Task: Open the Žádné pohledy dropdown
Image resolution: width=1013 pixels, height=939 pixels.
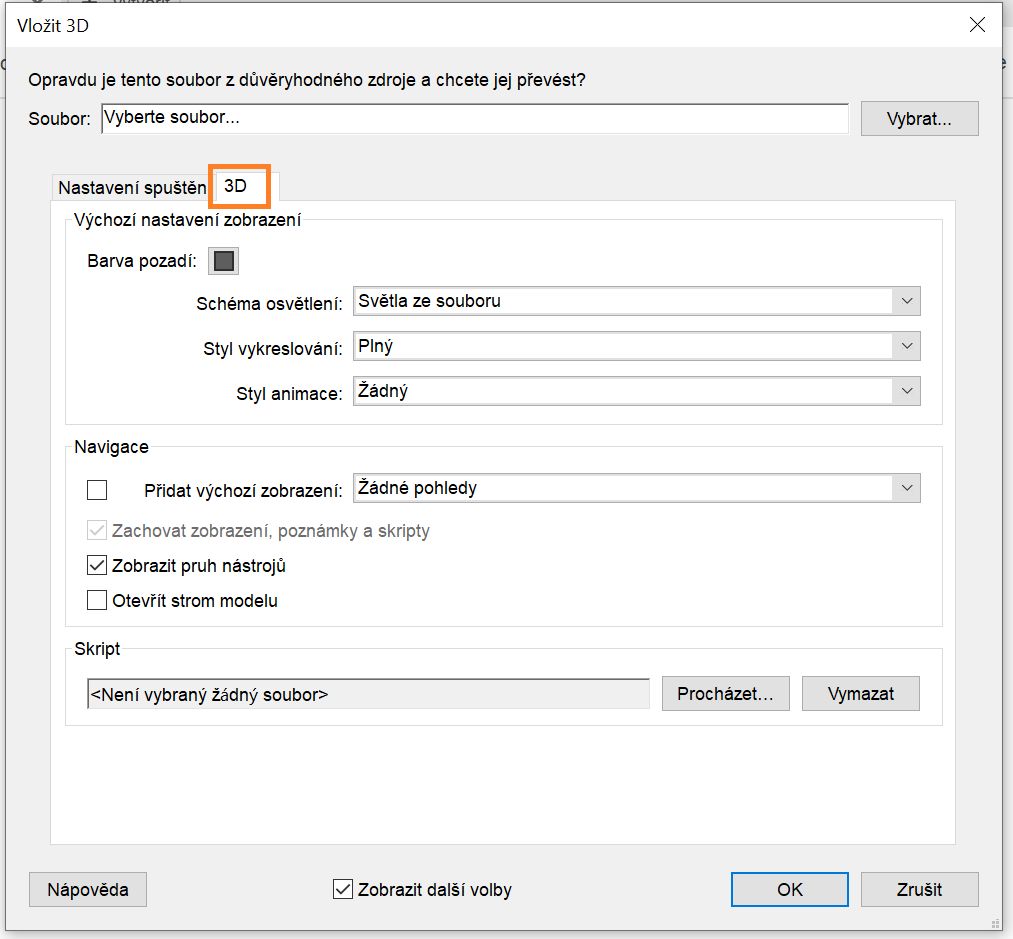Action: [x=906, y=488]
